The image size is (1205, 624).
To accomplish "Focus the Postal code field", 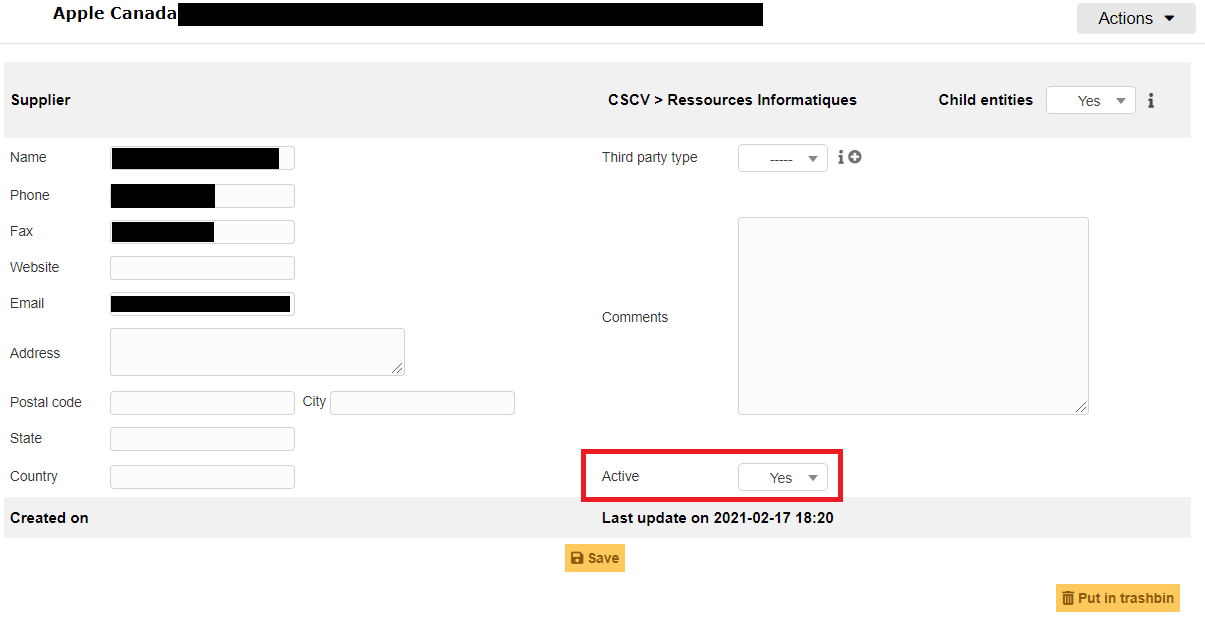I will pos(202,403).
